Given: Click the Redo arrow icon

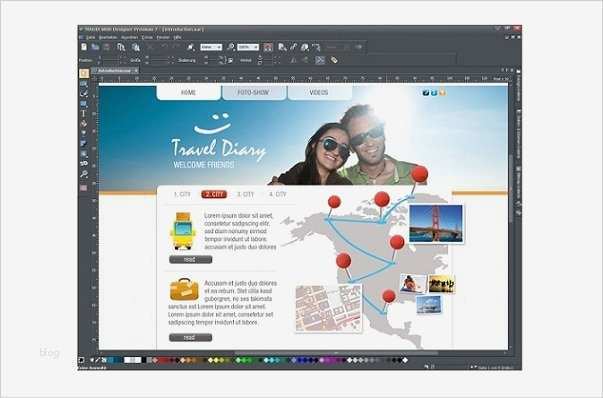Looking at the screenshot, I should (x=177, y=47).
